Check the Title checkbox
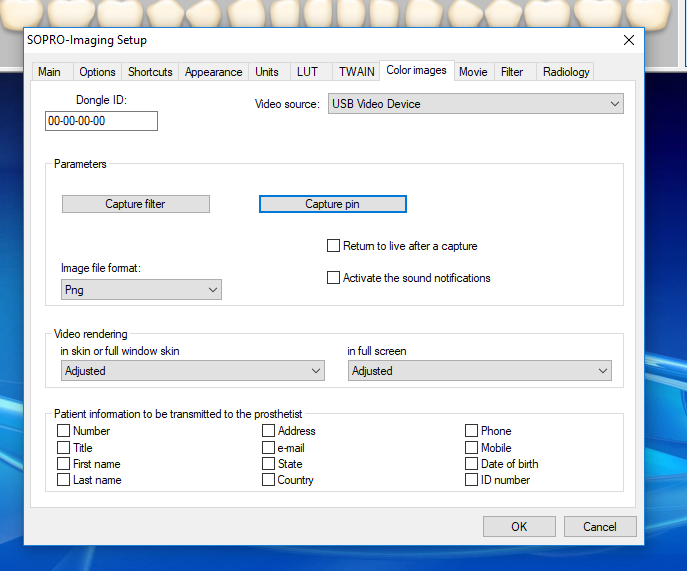The width and height of the screenshot is (687, 571). click(64, 448)
